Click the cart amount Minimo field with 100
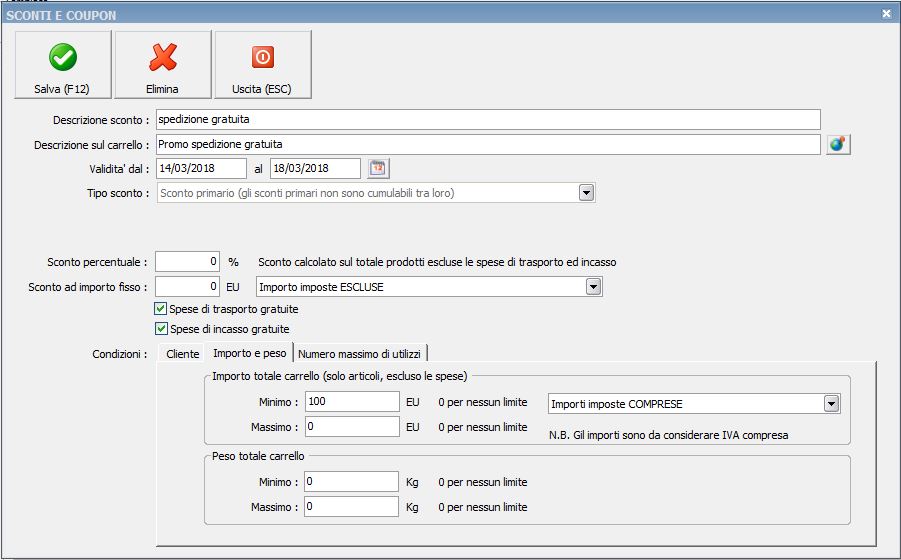 tap(352, 401)
